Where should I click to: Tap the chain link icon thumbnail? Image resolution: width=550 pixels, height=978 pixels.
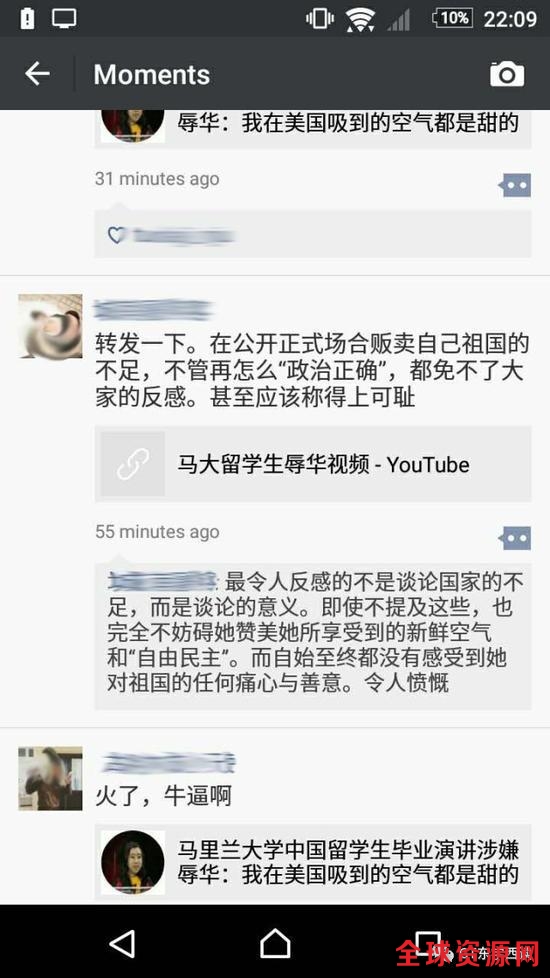133,464
